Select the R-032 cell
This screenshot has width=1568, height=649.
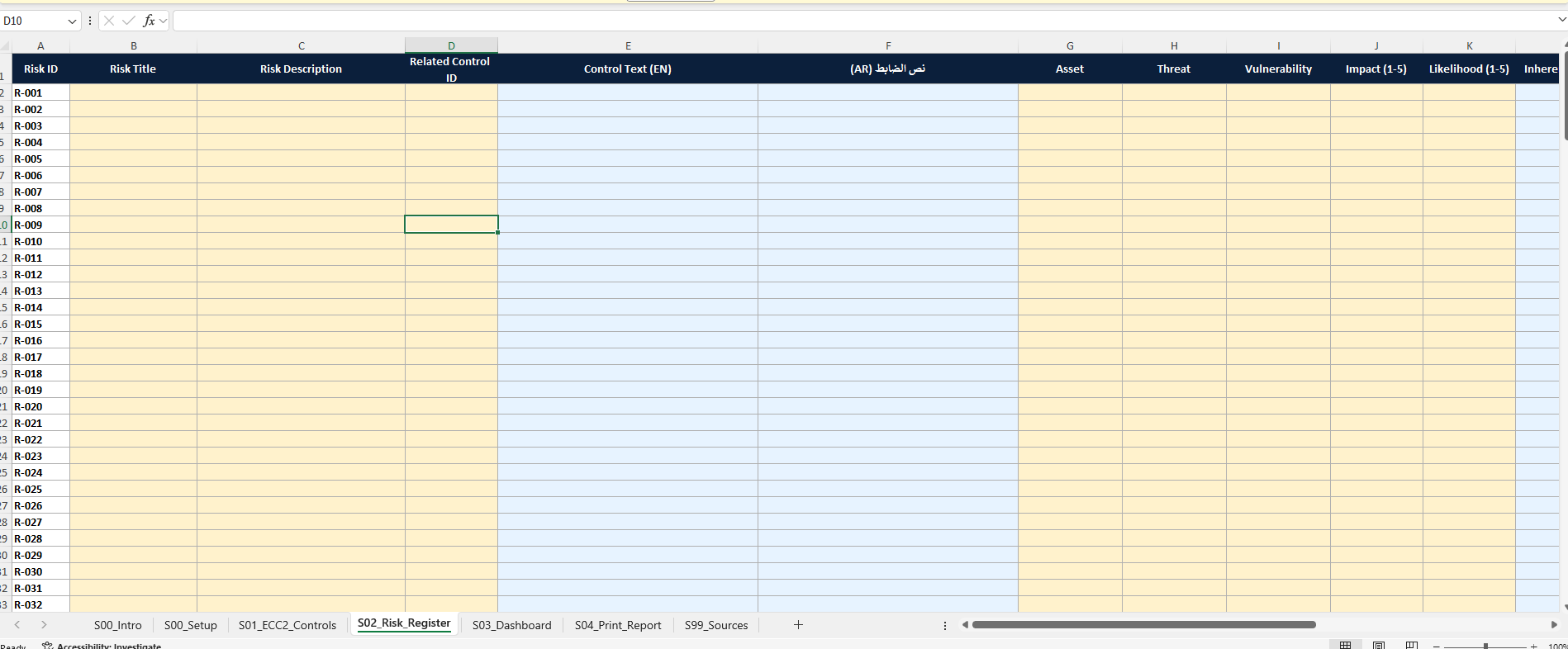(40, 604)
